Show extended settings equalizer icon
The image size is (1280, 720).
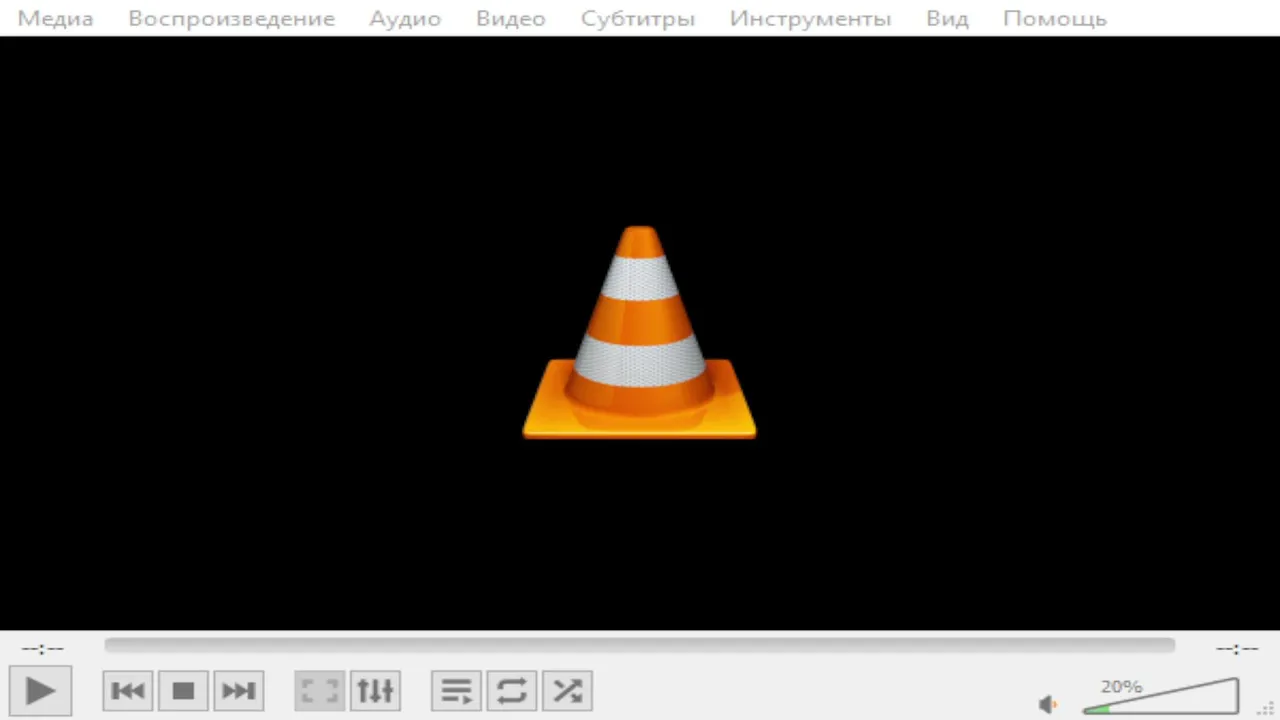click(375, 690)
